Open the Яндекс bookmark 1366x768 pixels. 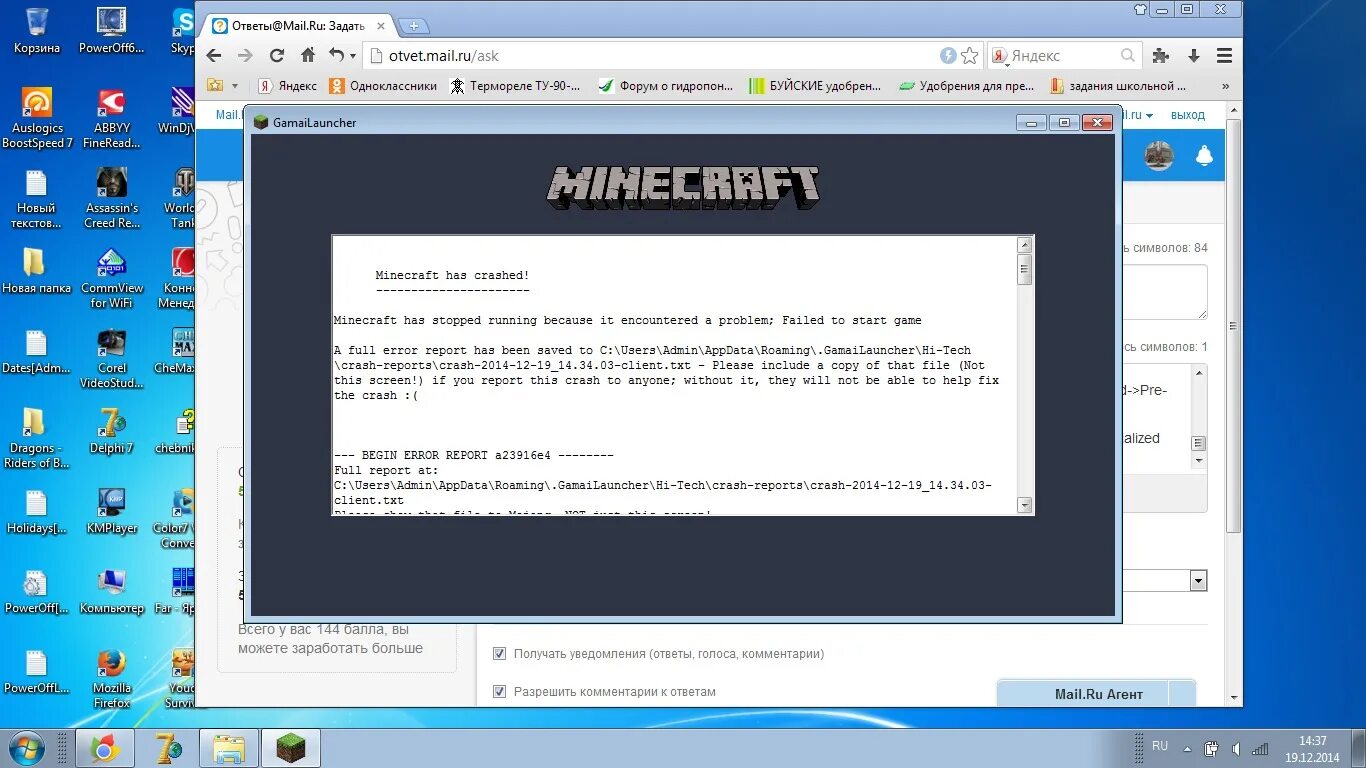[288, 86]
